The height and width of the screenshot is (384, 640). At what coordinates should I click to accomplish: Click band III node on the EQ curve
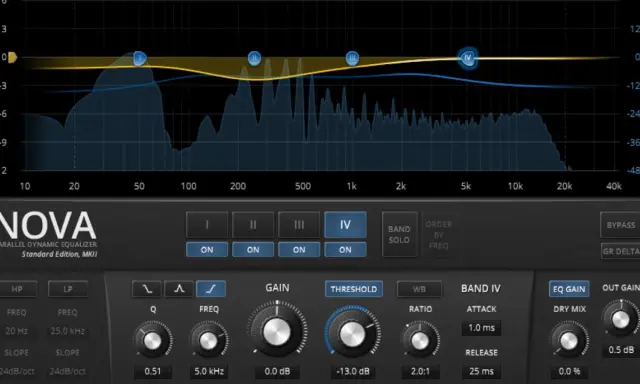pos(352,58)
